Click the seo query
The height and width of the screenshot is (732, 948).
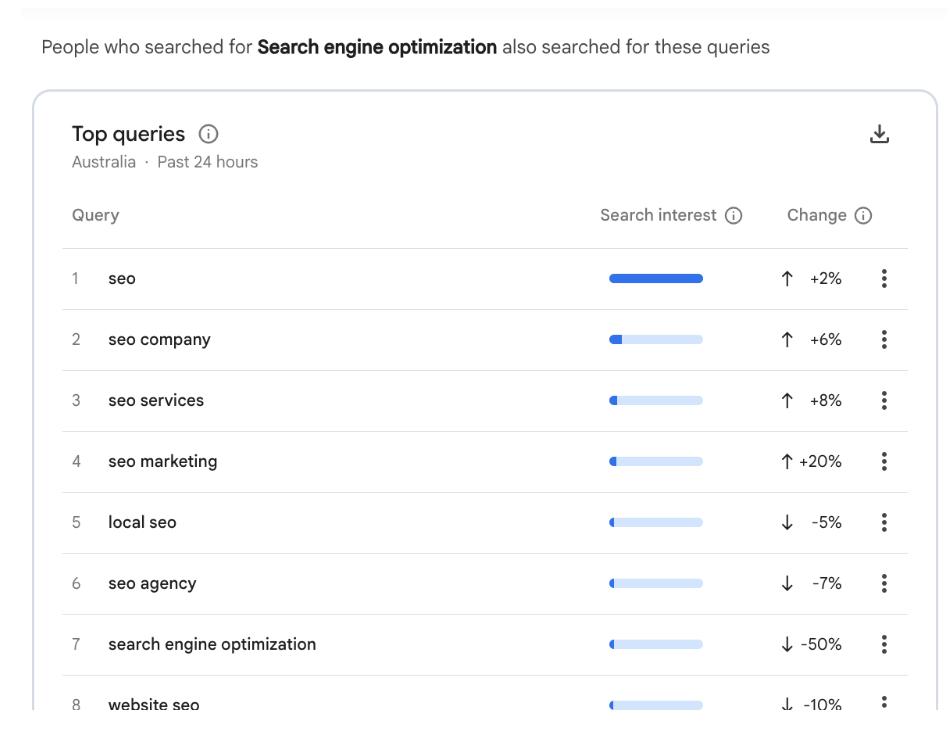tap(122, 279)
